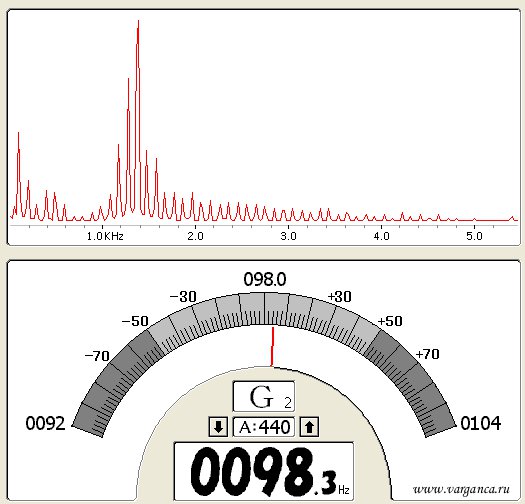
Task: Click the 1.0KHz label on frequency axis
Action: coord(105,236)
